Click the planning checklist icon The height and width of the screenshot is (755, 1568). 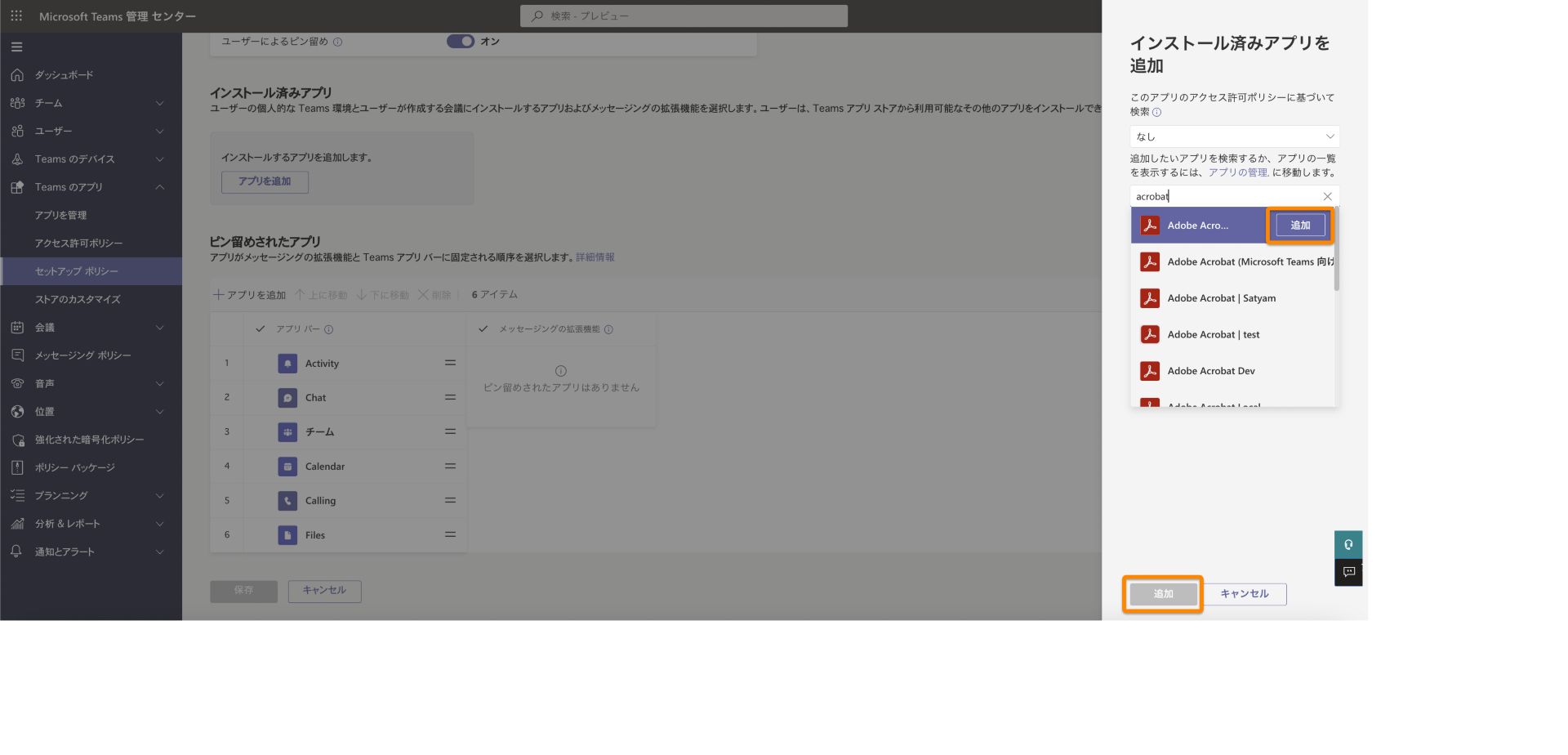pos(17,496)
